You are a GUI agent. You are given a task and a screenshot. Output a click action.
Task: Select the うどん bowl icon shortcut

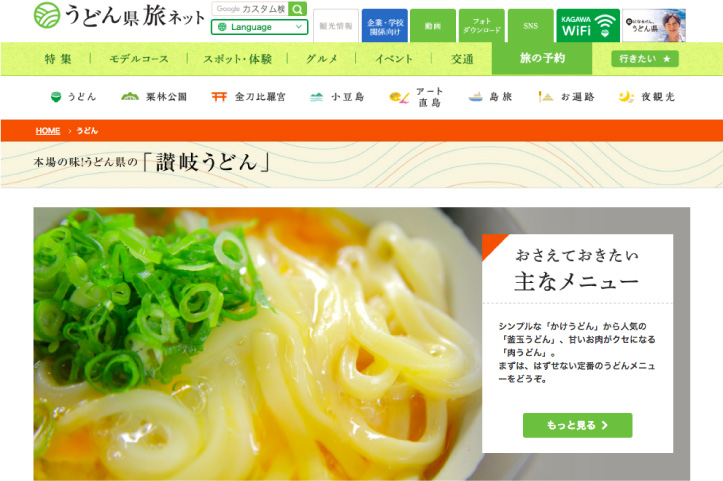tap(56, 97)
